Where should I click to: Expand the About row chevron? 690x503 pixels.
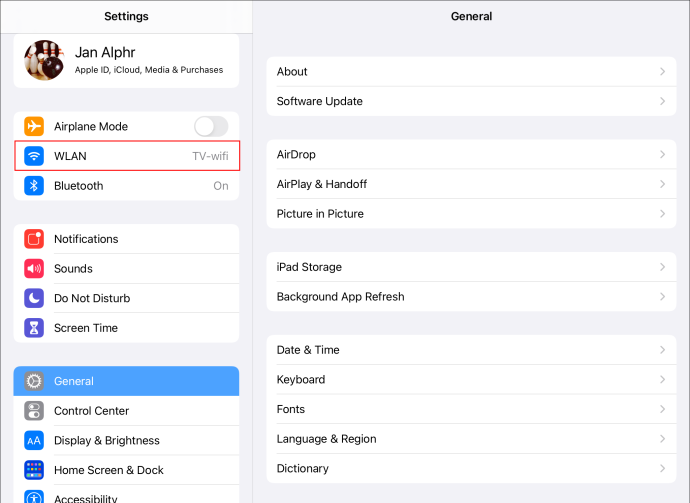tap(662, 71)
